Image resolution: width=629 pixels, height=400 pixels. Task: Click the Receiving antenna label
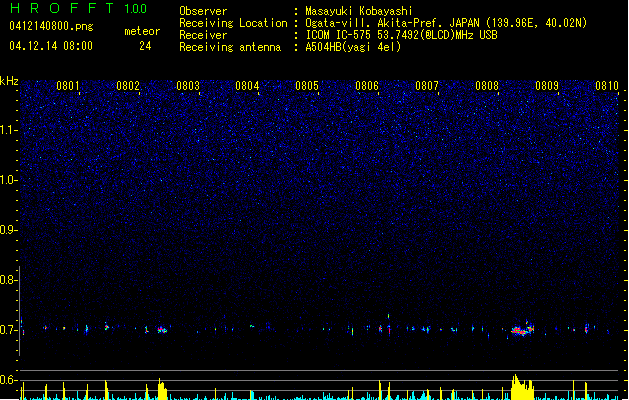[230, 47]
